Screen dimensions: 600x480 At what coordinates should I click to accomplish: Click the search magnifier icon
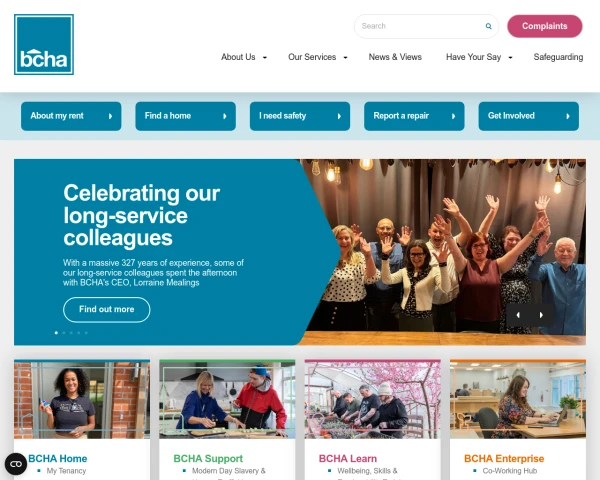tap(488, 26)
